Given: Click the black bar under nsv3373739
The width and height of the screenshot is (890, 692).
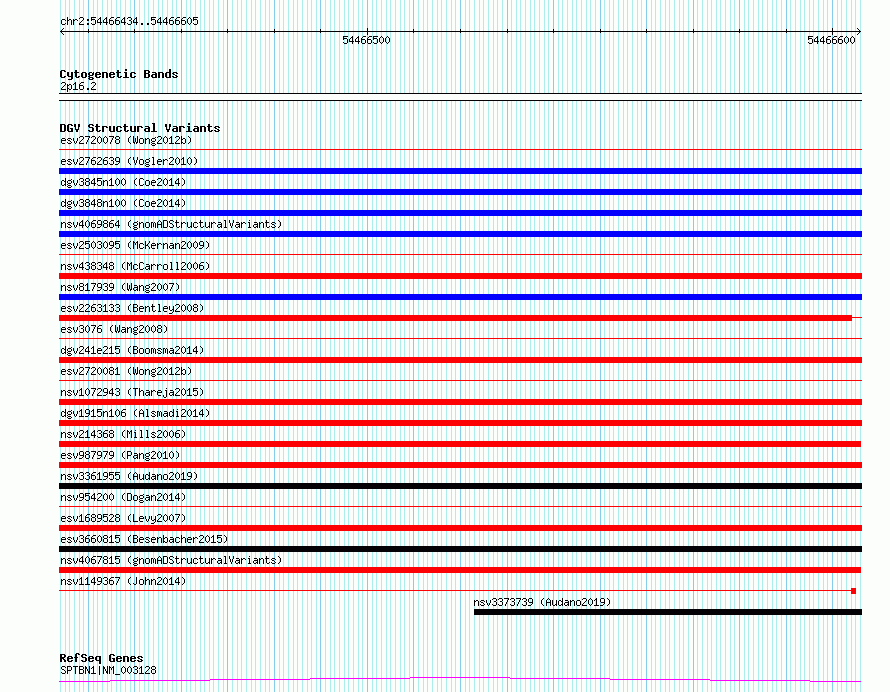Looking at the screenshot, I should (668, 612).
